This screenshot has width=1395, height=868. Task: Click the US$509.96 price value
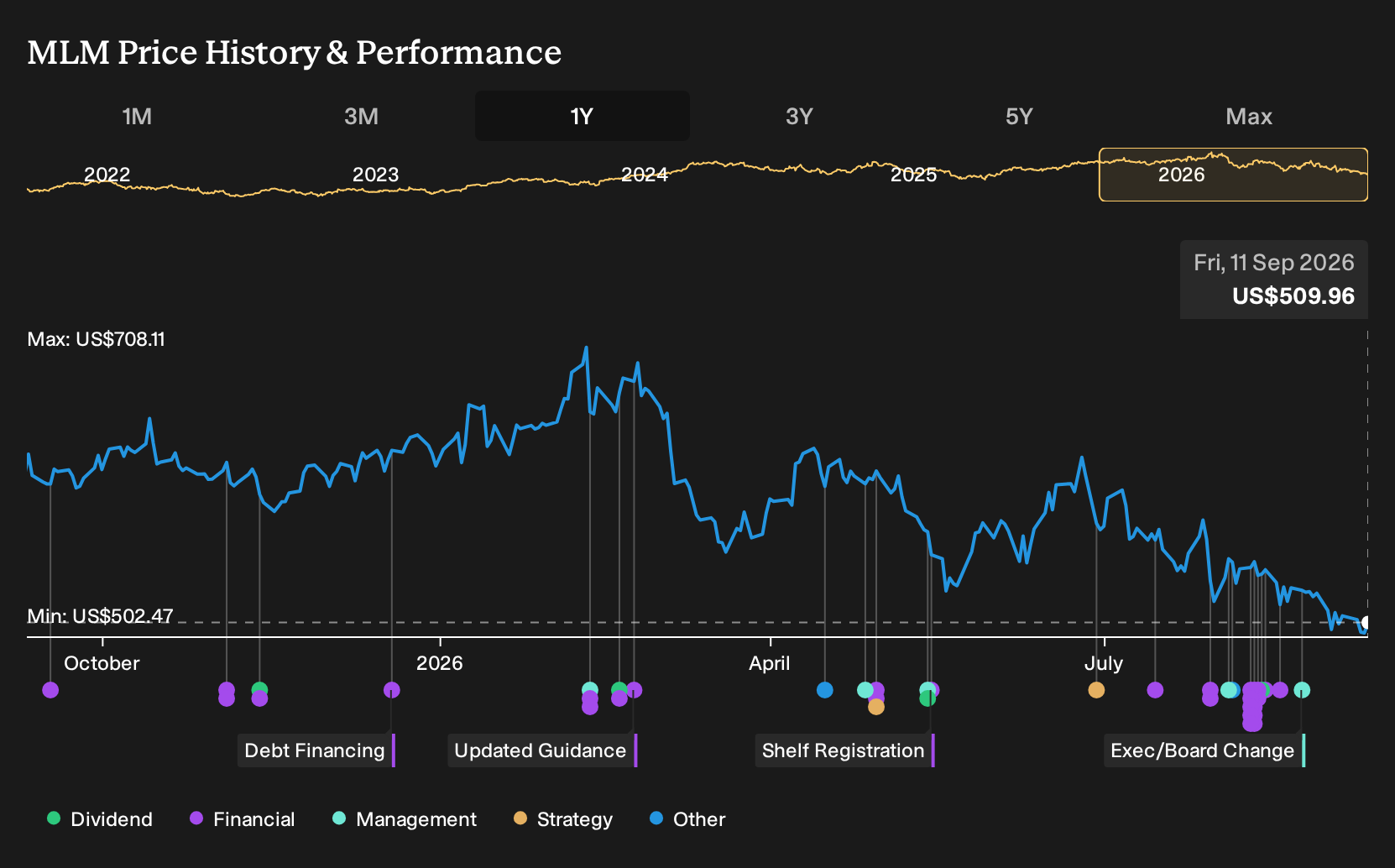(x=1293, y=296)
